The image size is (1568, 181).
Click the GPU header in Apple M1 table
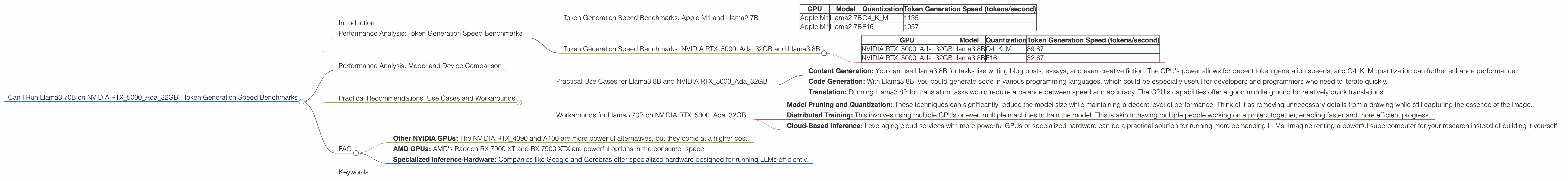815,9
